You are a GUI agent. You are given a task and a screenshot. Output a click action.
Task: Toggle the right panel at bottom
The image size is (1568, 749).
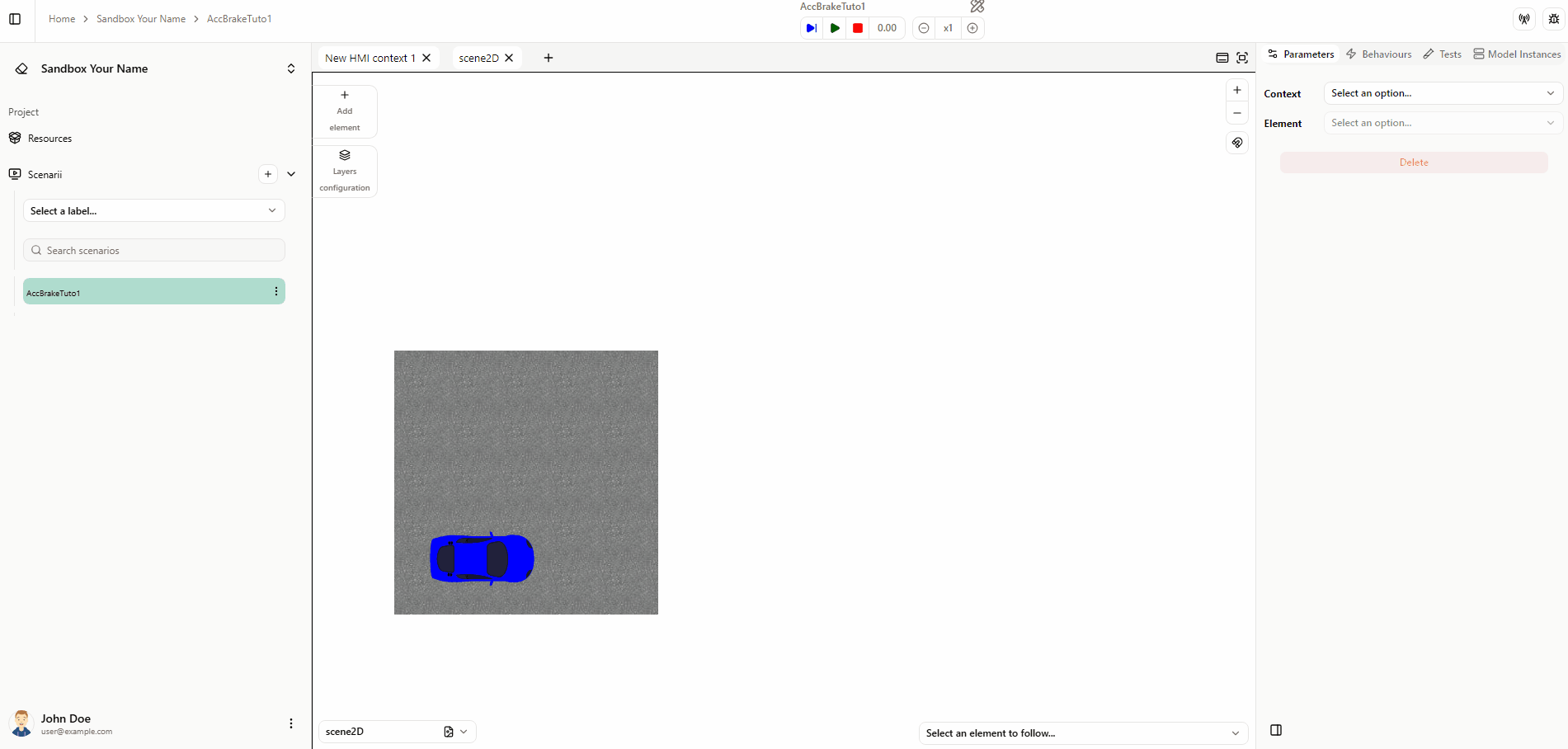(1276, 730)
